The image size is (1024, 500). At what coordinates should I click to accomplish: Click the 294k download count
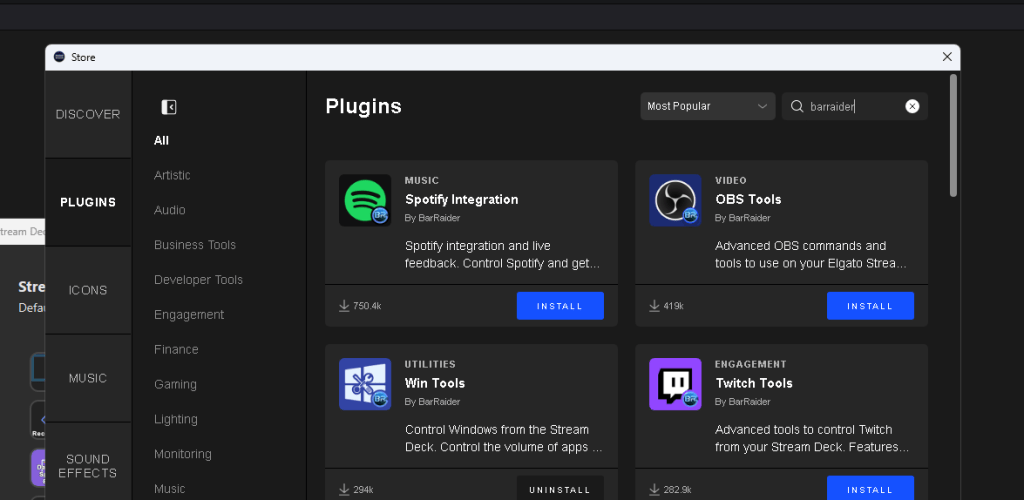click(x=363, y=490)
